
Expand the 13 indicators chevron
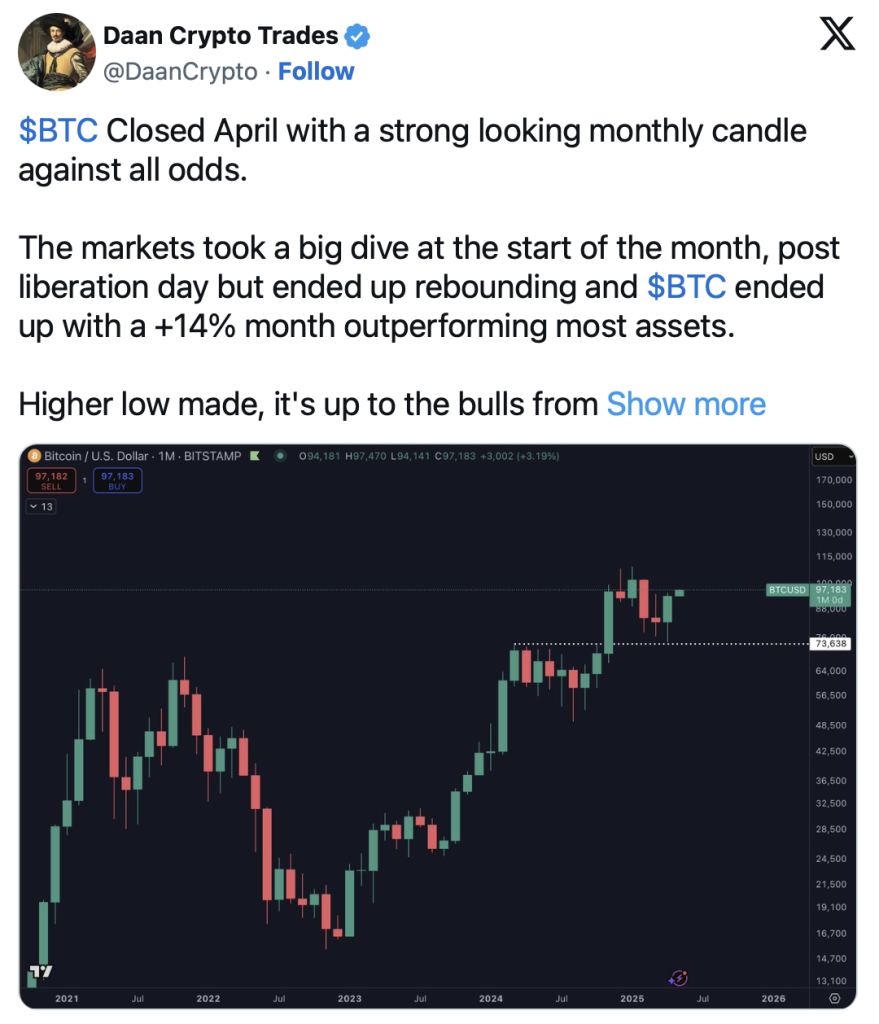pyautogui.click(x=41, y=507)
